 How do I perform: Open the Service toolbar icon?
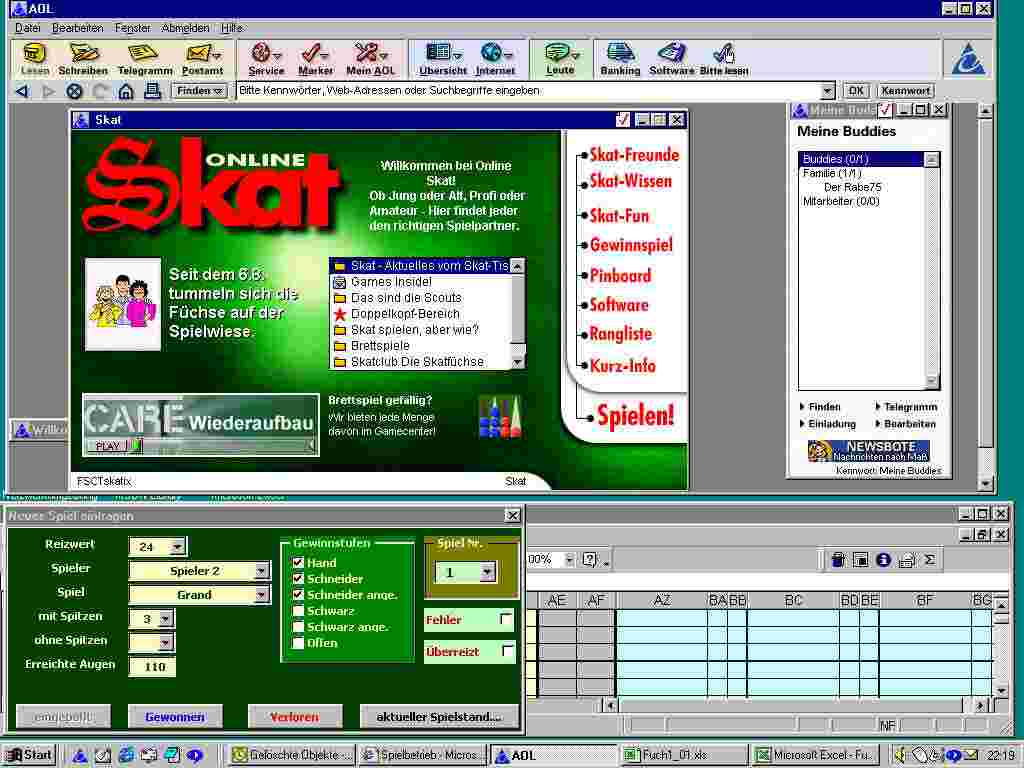coord(266,59)
